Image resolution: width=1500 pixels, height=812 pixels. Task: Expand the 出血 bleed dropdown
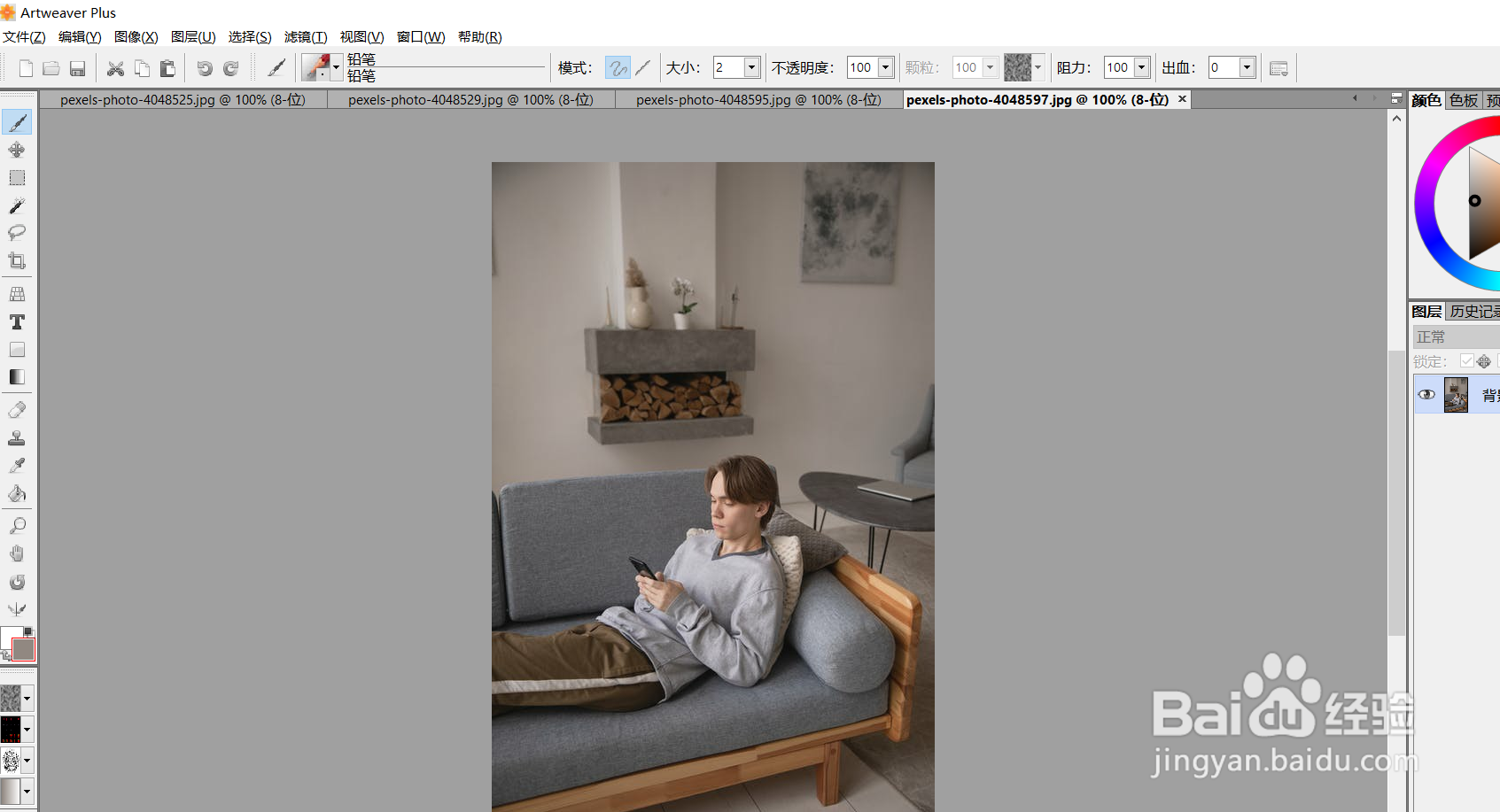[1247, 67]
